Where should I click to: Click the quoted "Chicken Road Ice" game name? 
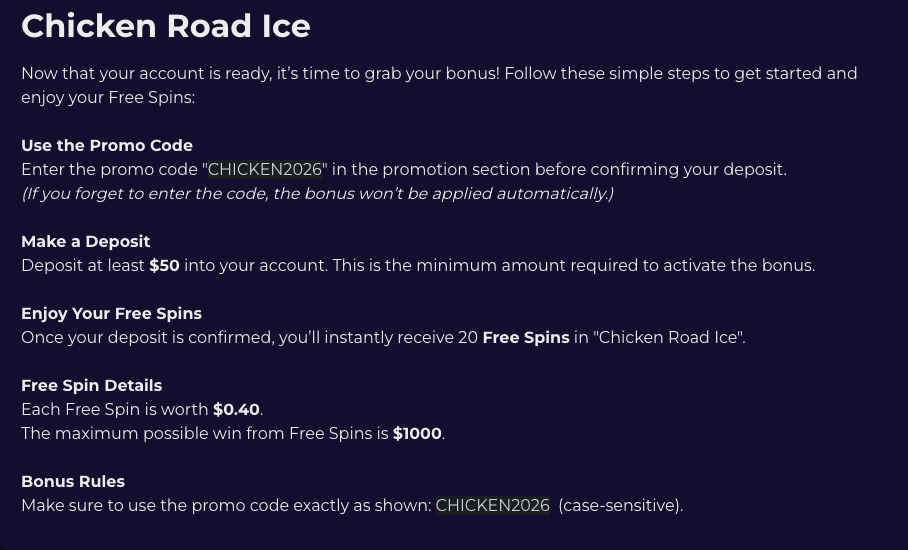(x=668, y=338)
